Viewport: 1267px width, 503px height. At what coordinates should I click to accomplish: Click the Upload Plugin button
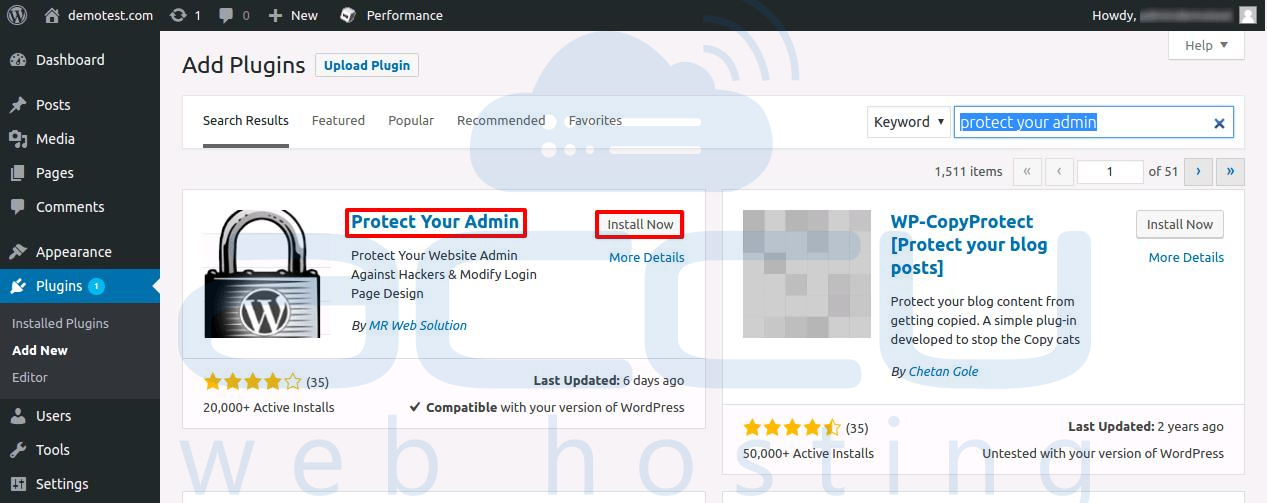367,65
